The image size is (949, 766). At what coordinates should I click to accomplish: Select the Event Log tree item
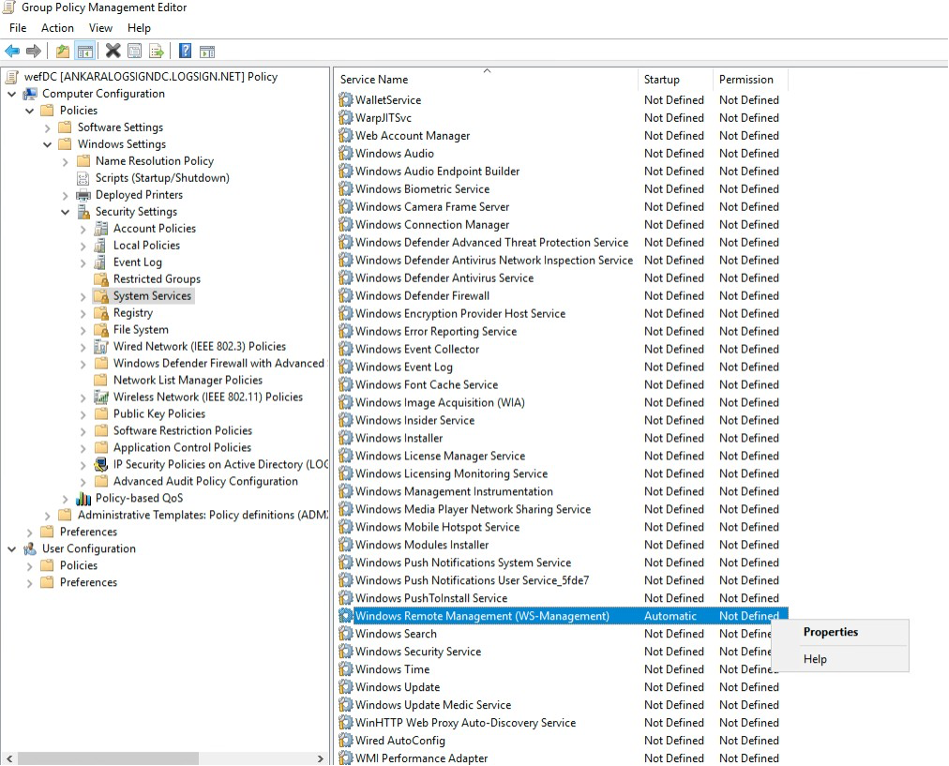137,262
